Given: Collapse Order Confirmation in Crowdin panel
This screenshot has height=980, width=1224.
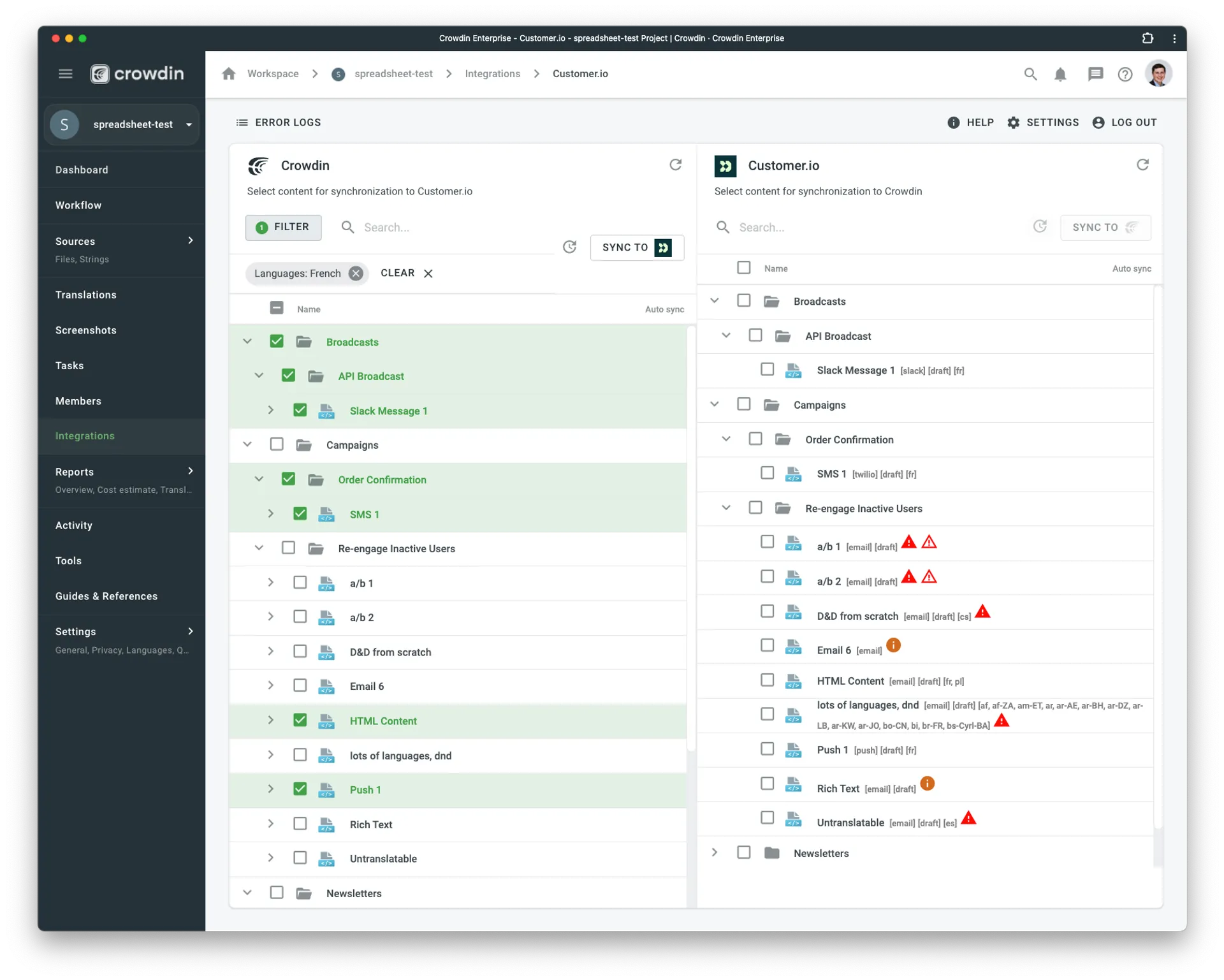Looking at the screenshot, I should 259,479.
